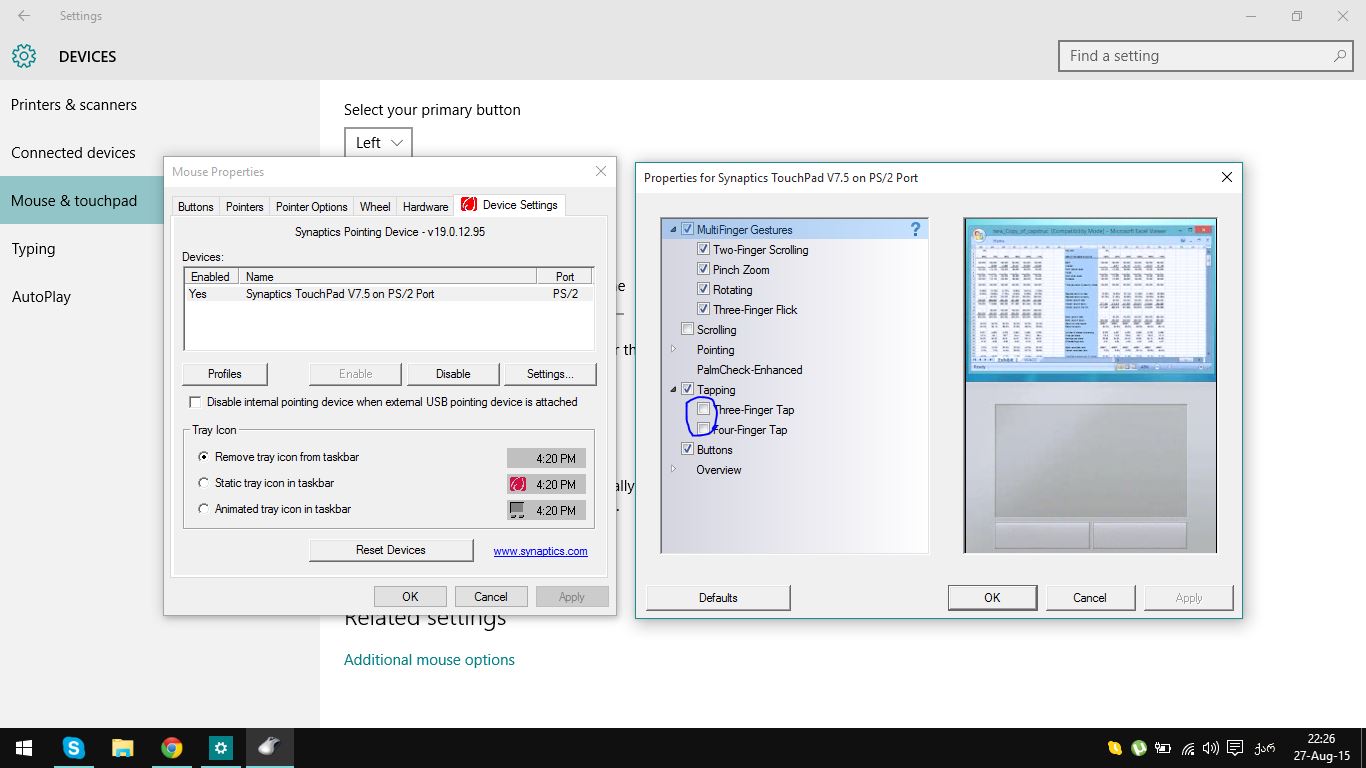1366x768 pixels.
Task: Switch to the Wheel tab
Action: 375,207
